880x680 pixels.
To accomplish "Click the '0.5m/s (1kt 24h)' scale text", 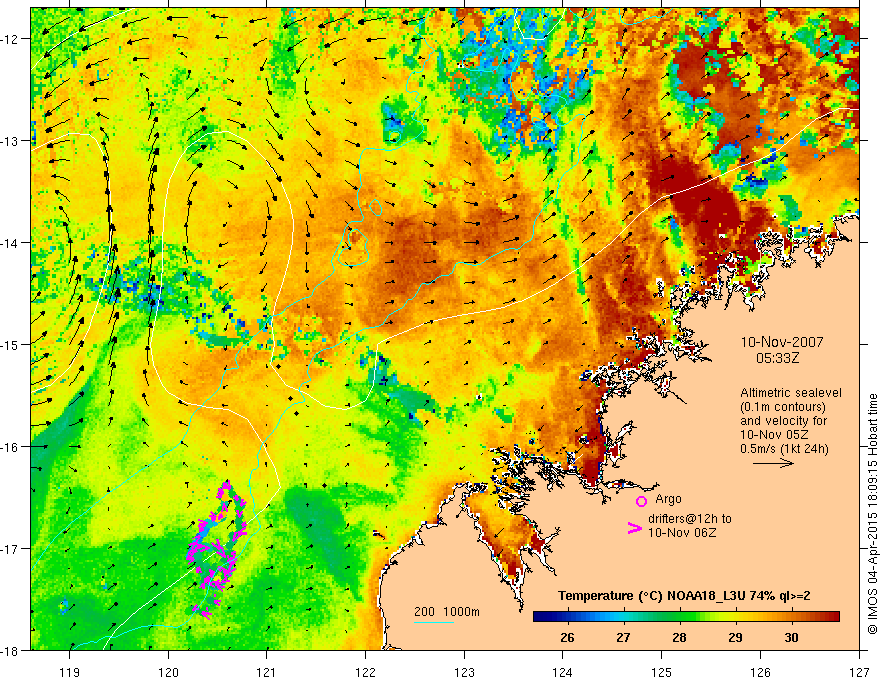I will pos(784,449).
